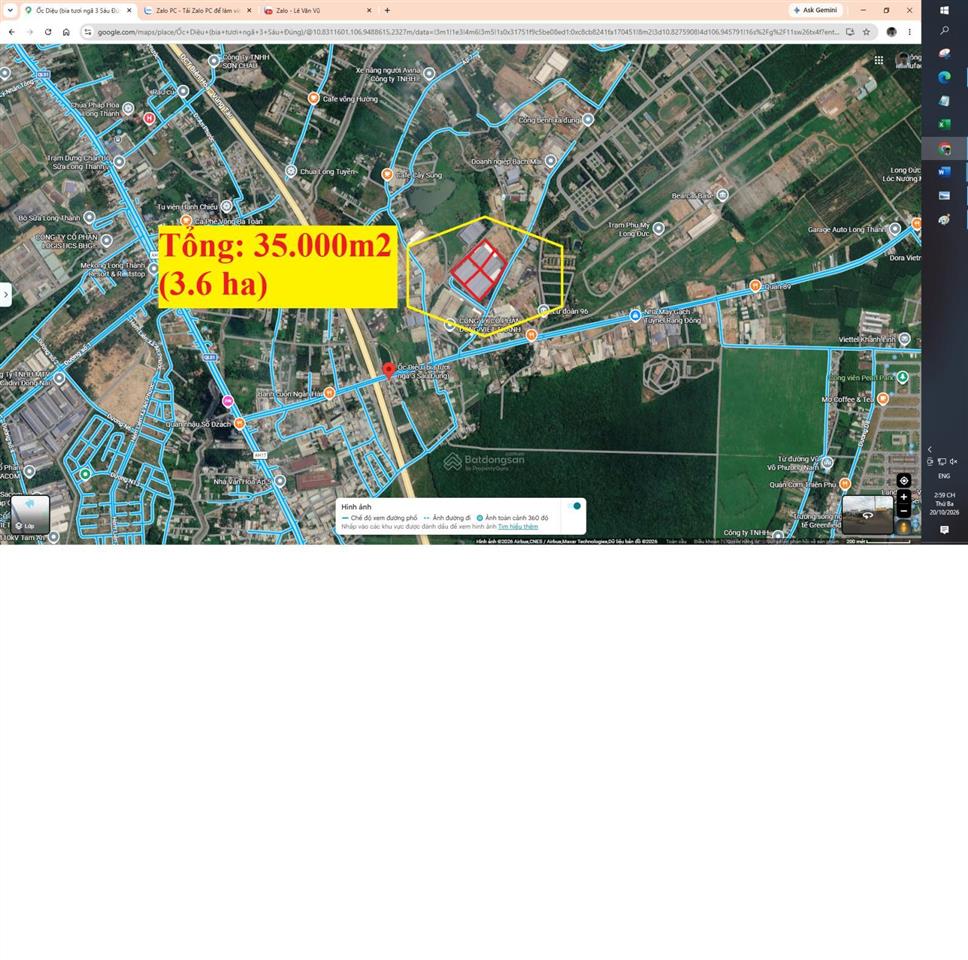Select Bò Sữa Long Thành marker
Viewport: 968px width, 960px height.
click(90, 217)
